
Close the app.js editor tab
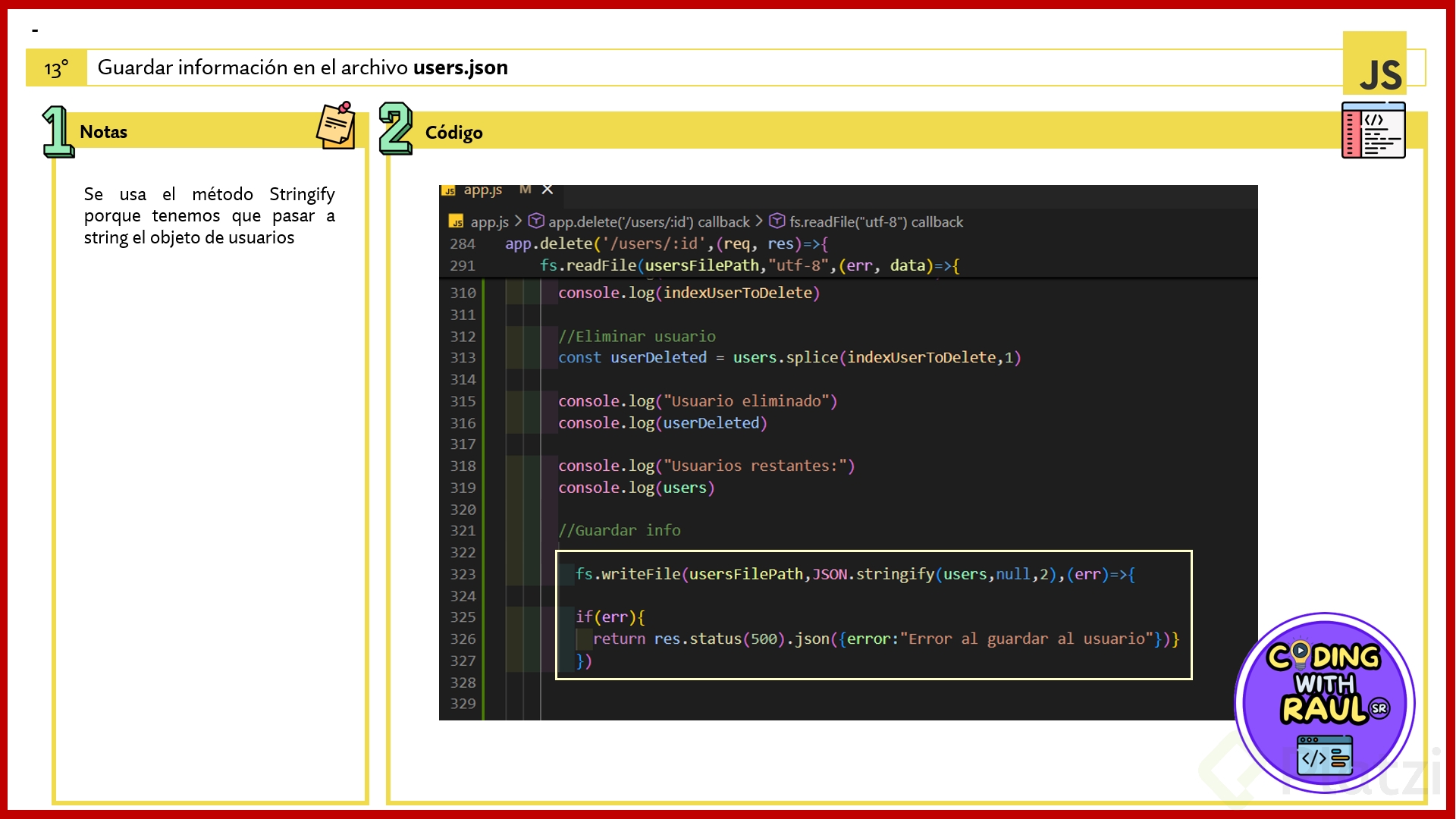point(548,190)
